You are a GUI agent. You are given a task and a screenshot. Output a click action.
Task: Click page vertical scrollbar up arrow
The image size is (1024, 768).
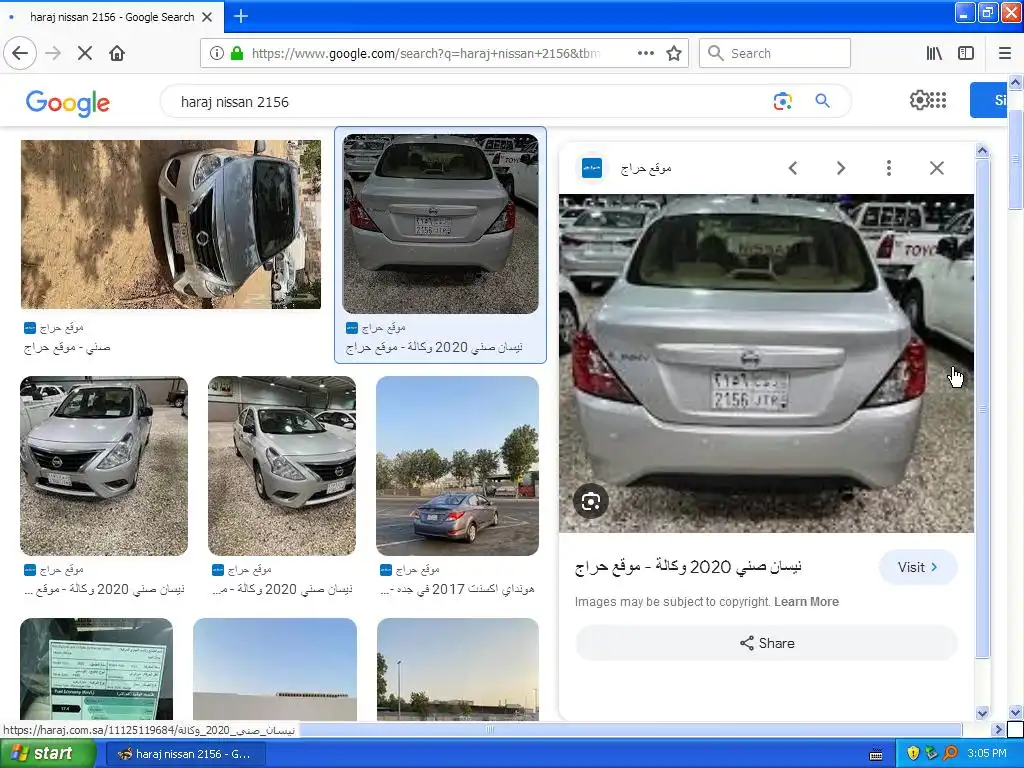1016,82
